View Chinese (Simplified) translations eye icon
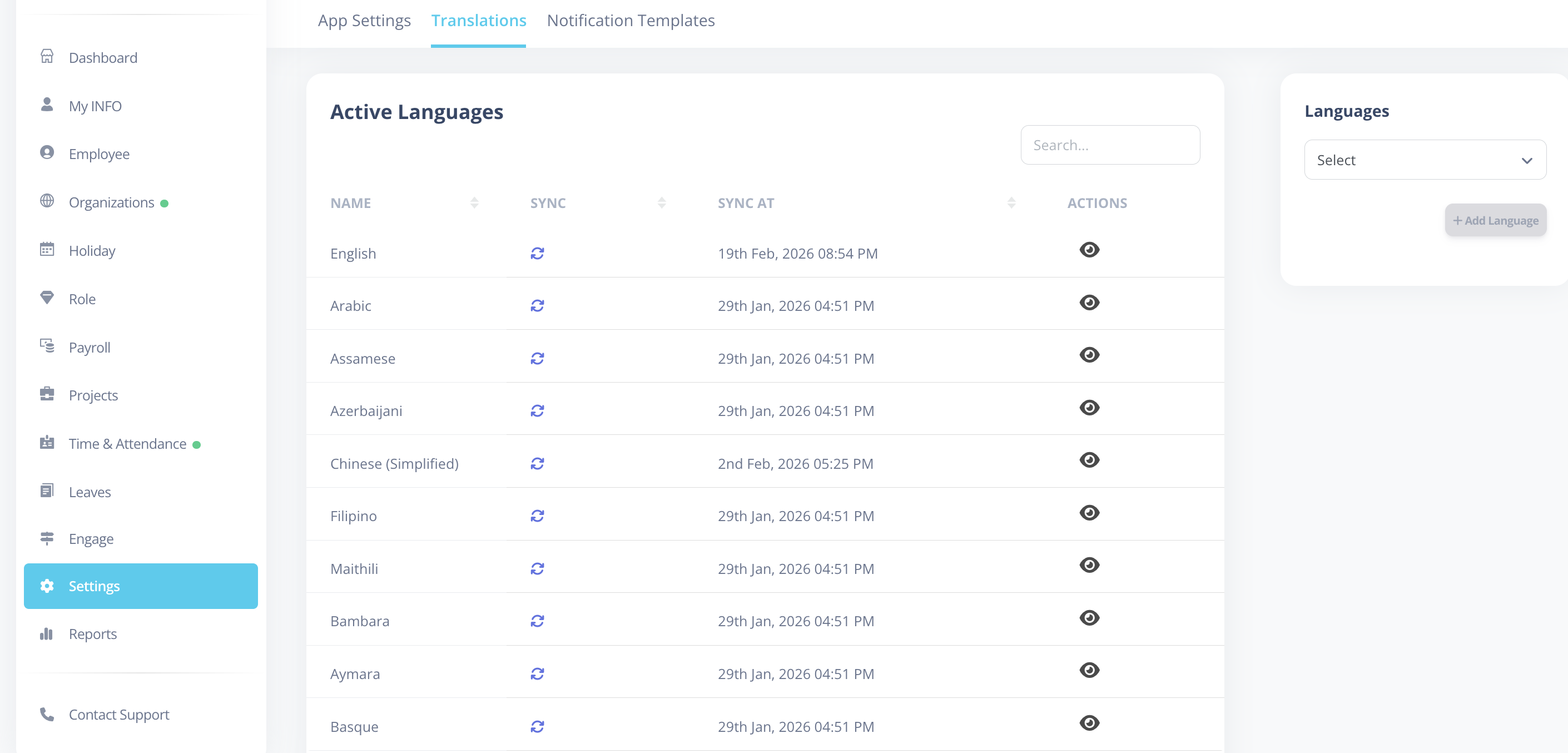Image resolution: width=1568 pixels, height=753 pixels. tap(1089, 459)
